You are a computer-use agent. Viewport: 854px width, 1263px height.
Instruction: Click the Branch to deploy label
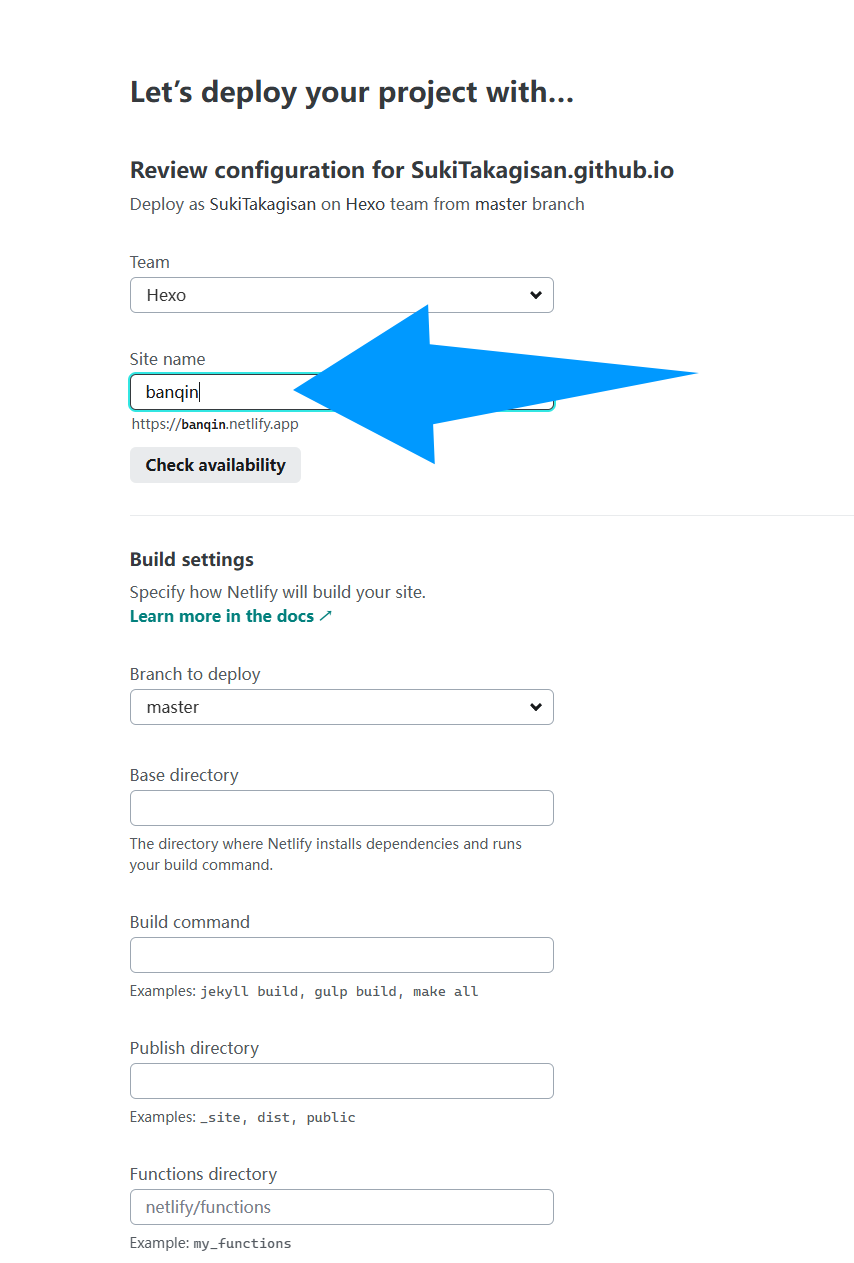tap(195, 674)
